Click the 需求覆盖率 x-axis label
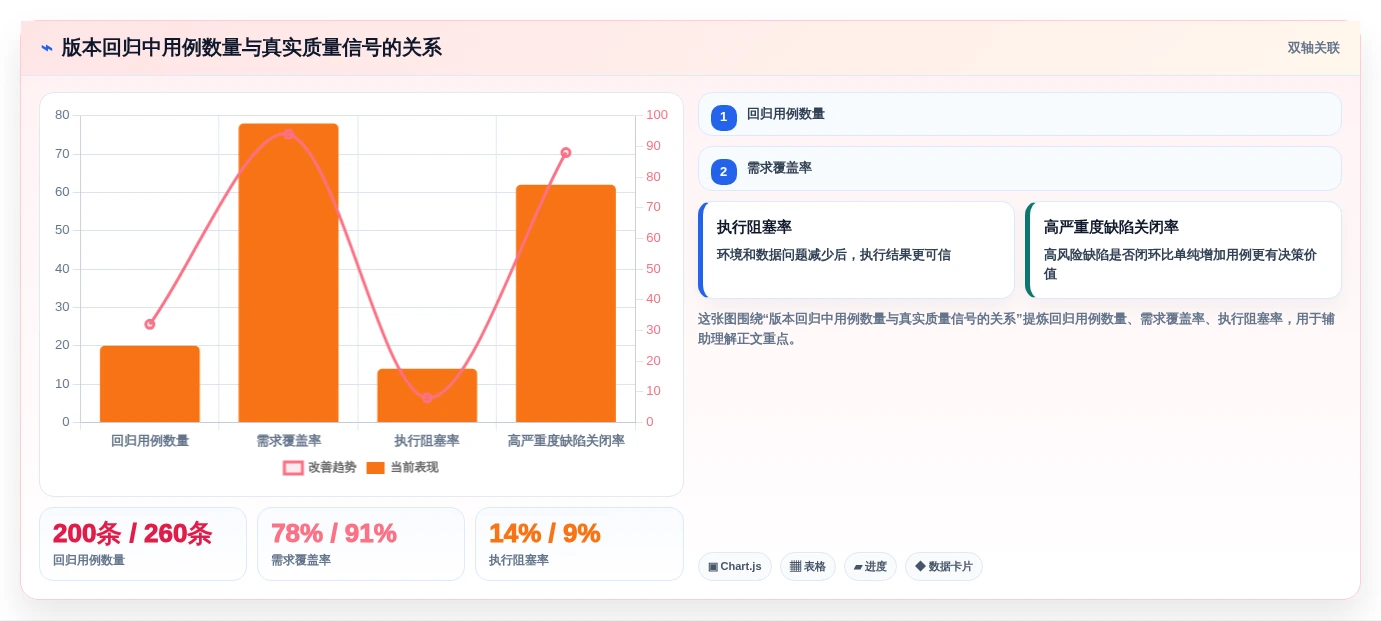Image resolution: width=1381 pixels, height=621 pixels. coord(288,441)
